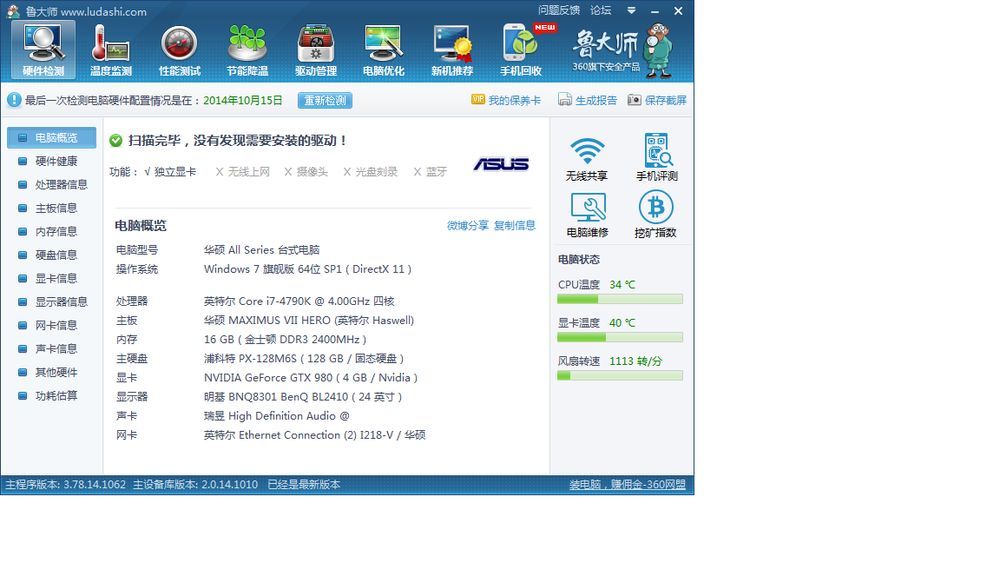Click the 重新检测 re-detect button

coord(325,100)
